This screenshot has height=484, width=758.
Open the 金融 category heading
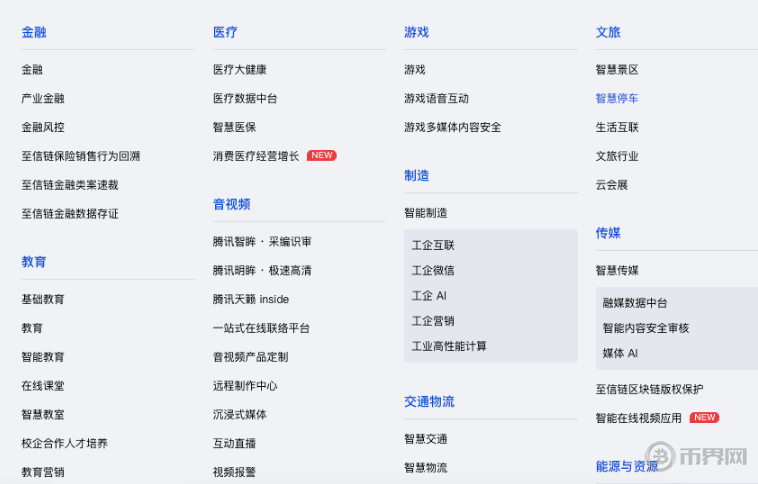click(34, 32)
